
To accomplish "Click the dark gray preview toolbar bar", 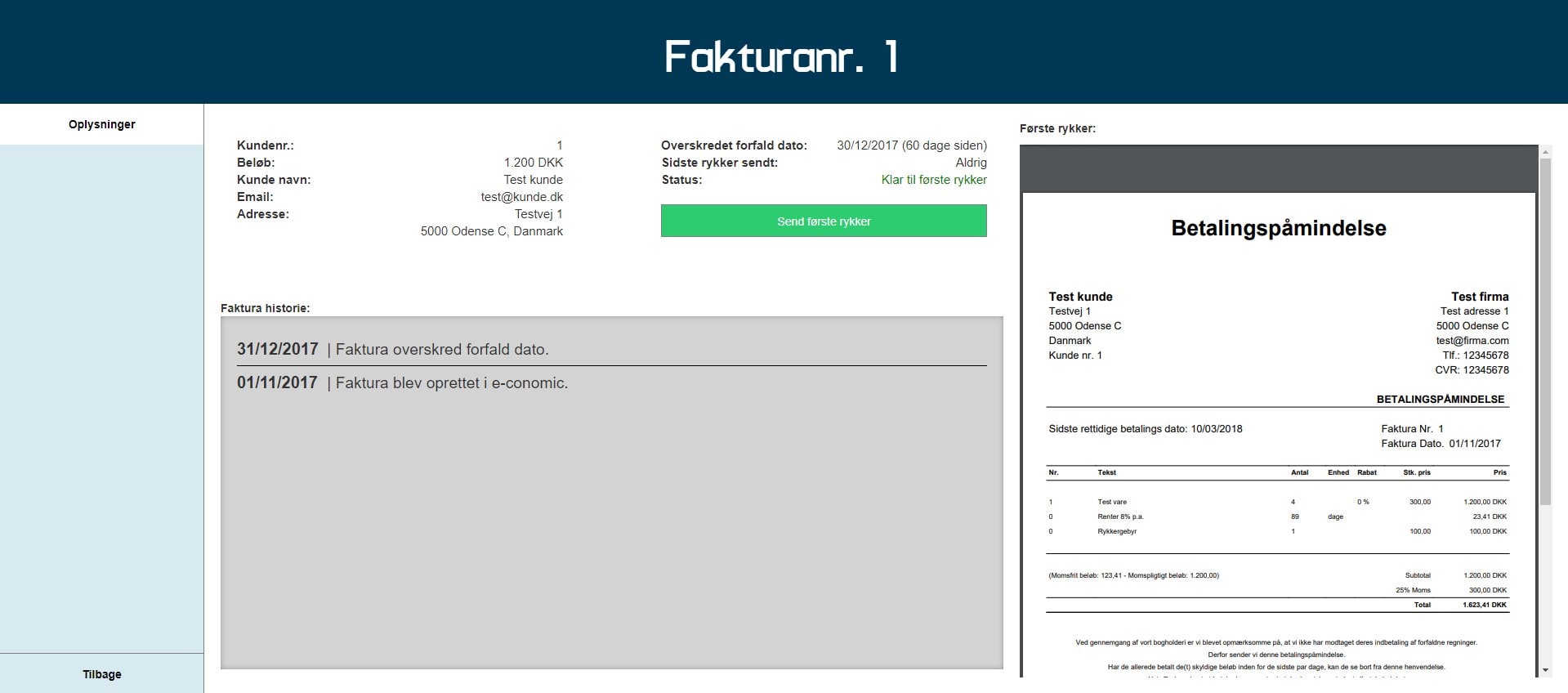I will 1278,169.
